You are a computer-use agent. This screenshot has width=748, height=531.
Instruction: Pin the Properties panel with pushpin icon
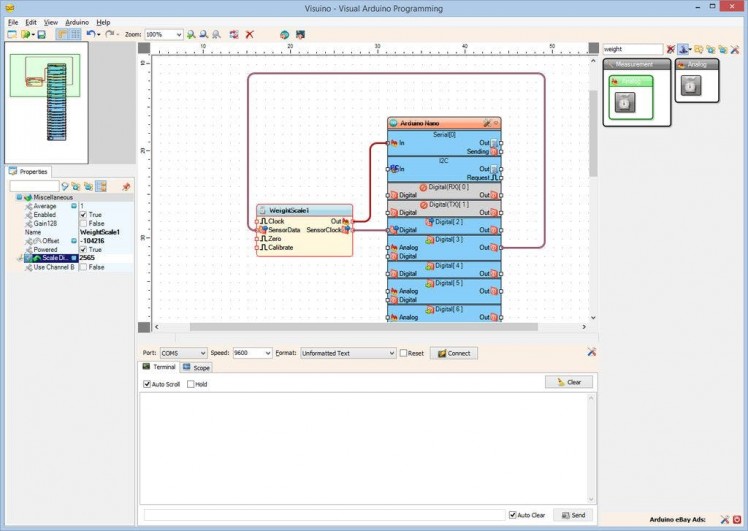tap(126, 186)
